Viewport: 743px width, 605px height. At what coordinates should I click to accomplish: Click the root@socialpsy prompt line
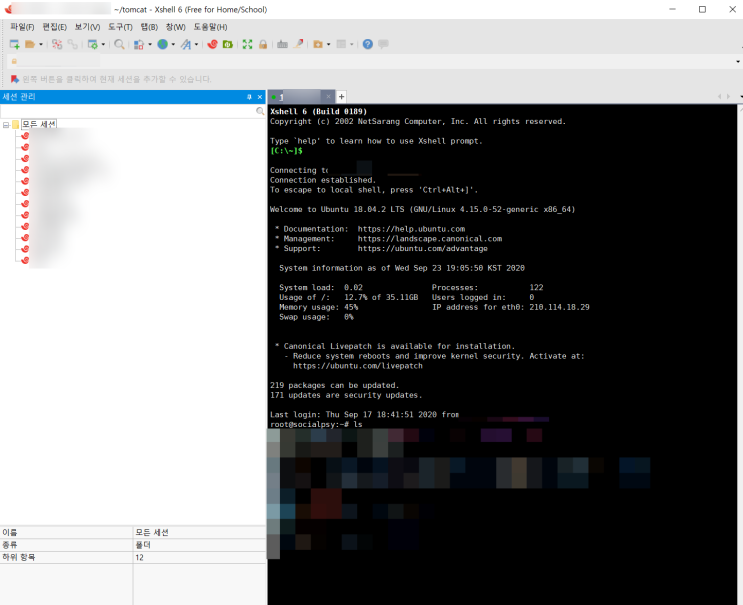click(316, 424)
